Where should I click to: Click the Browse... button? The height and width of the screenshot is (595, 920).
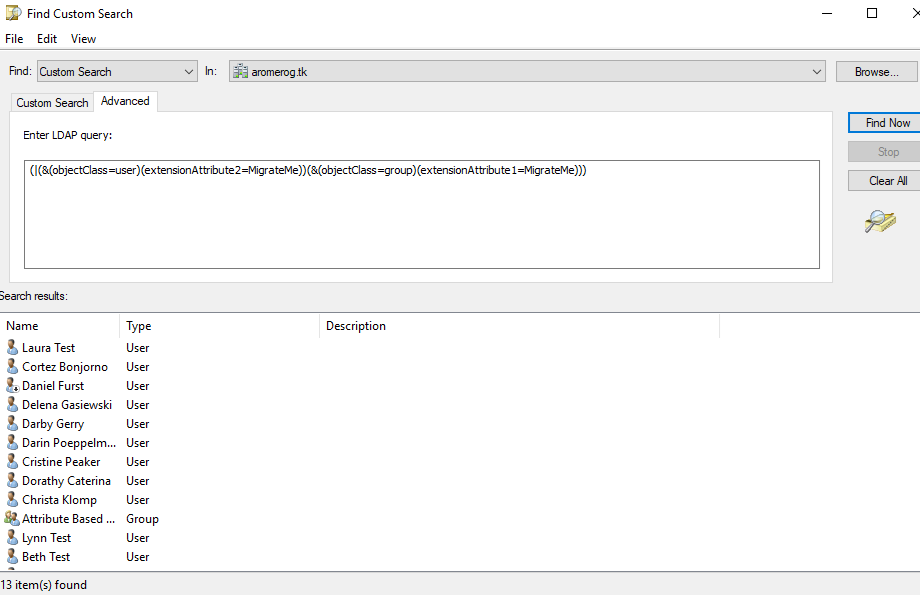pos(876,72)
